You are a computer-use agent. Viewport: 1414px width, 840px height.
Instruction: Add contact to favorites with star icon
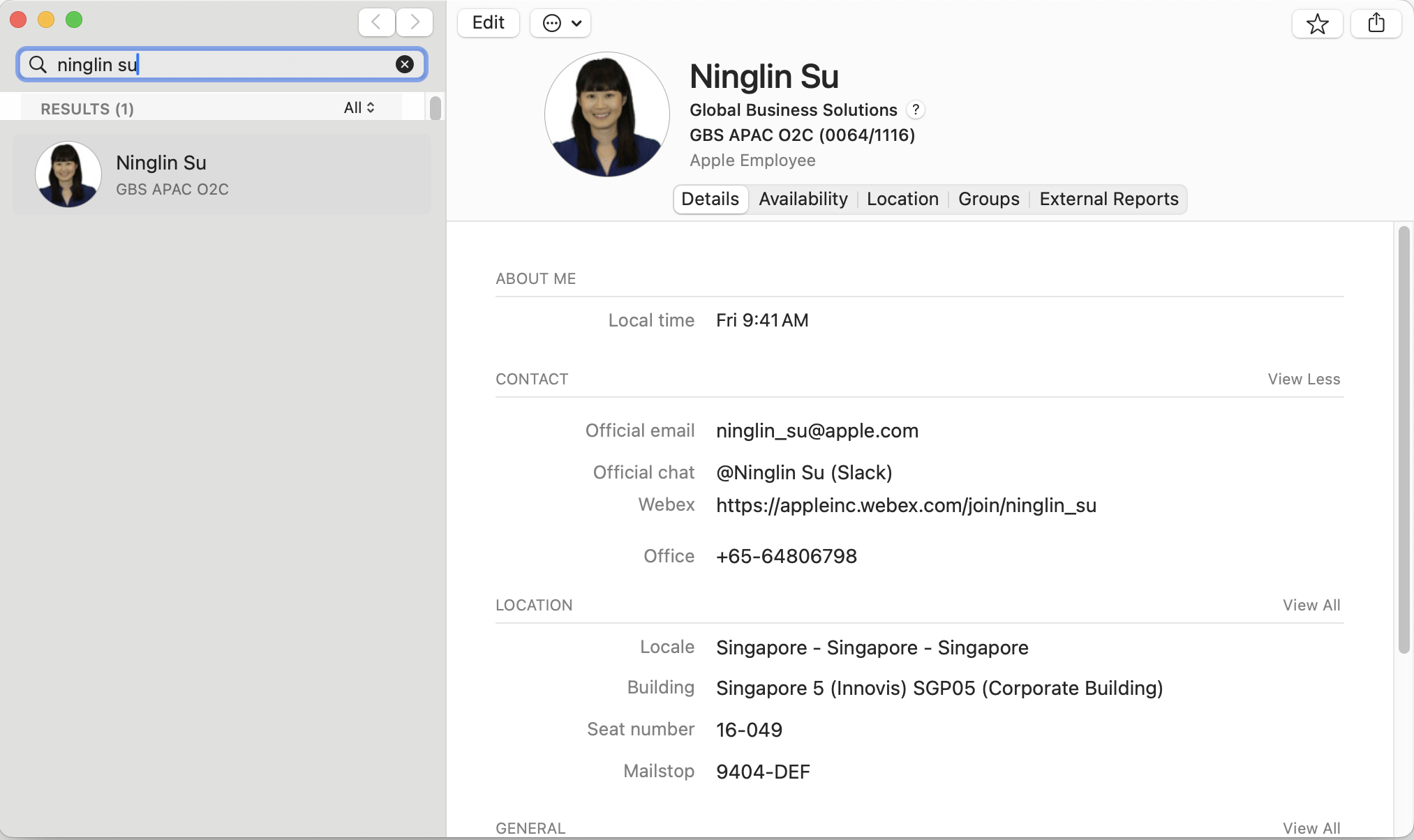point(1318,23)
